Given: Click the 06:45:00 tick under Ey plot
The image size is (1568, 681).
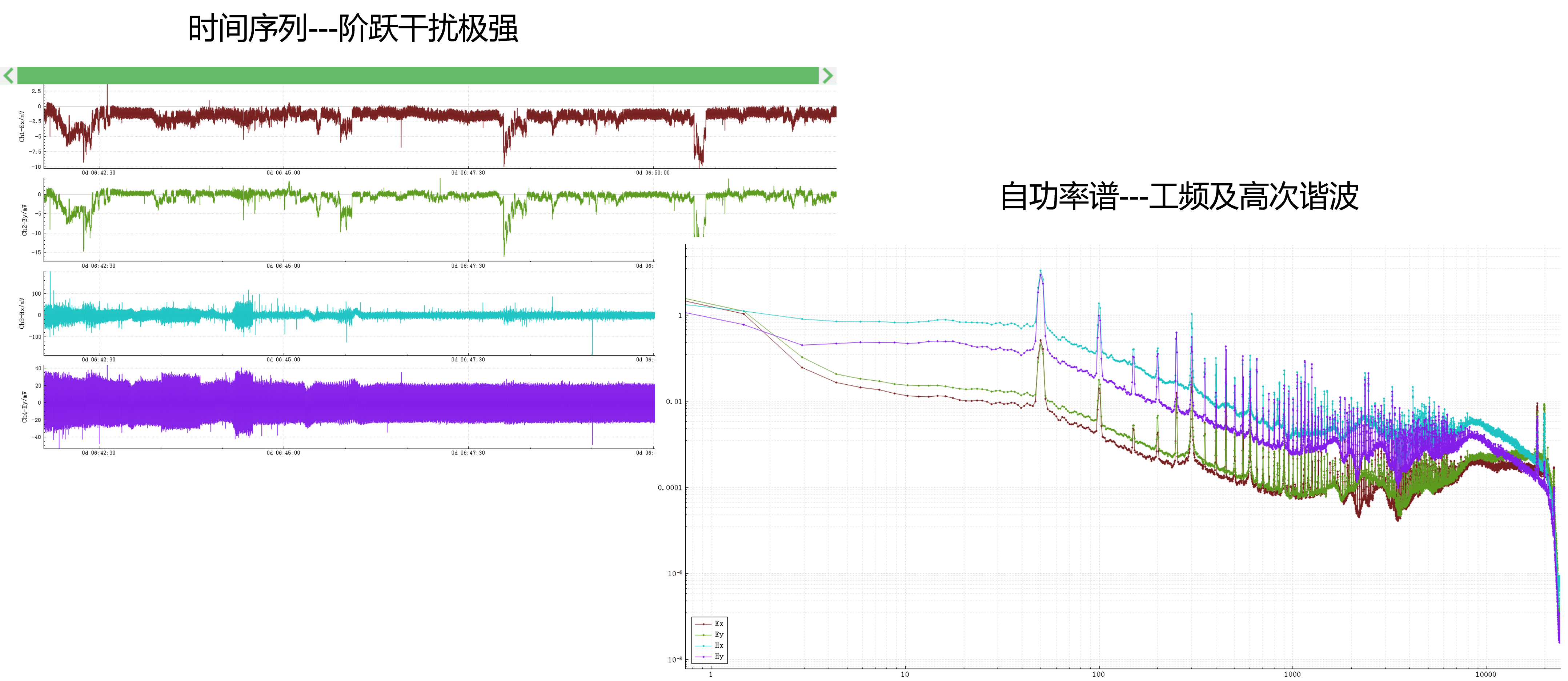Looking at the screenshot, I should (x=283, y=266).
